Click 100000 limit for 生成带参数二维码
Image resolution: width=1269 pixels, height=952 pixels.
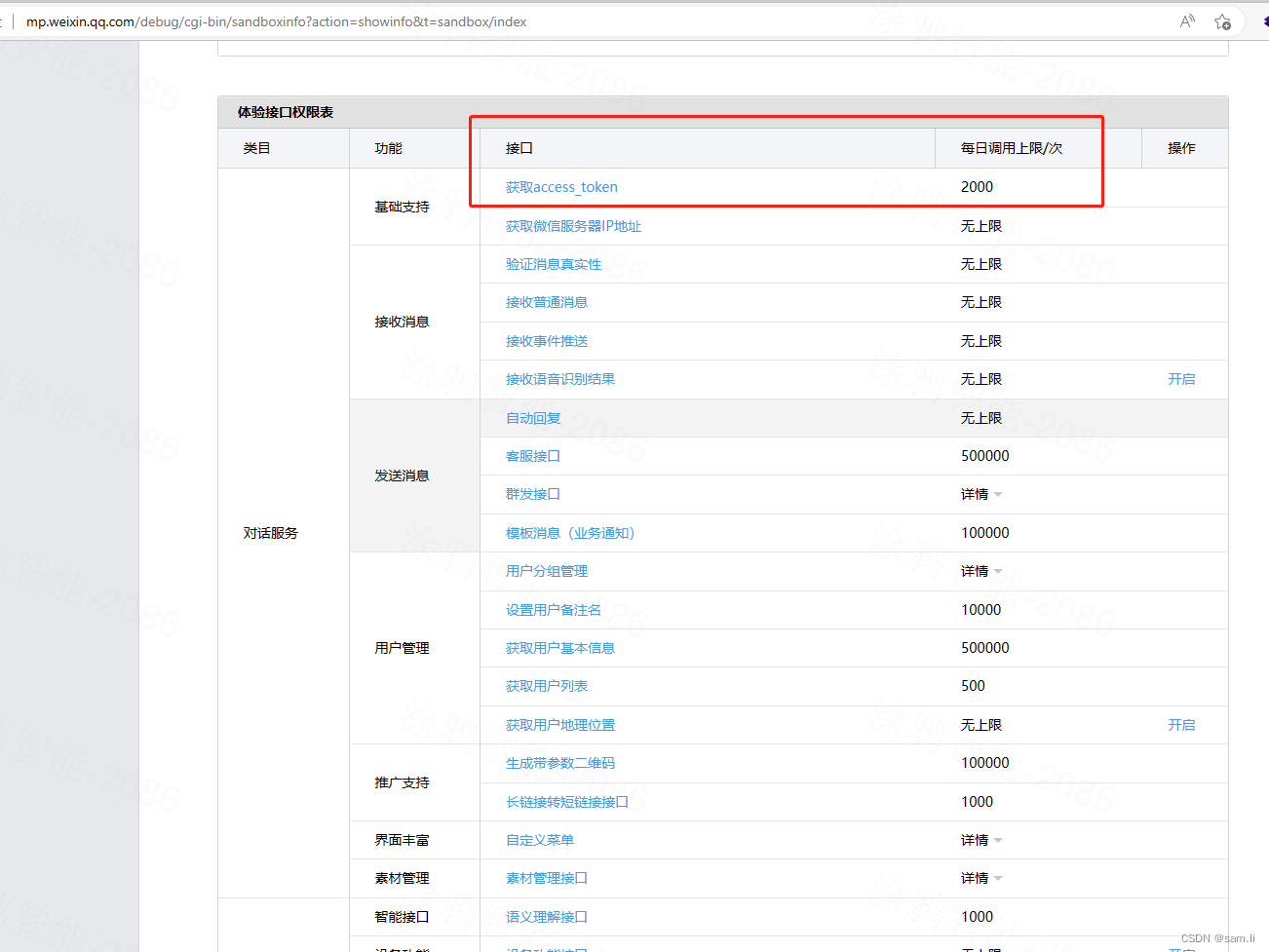984,763
